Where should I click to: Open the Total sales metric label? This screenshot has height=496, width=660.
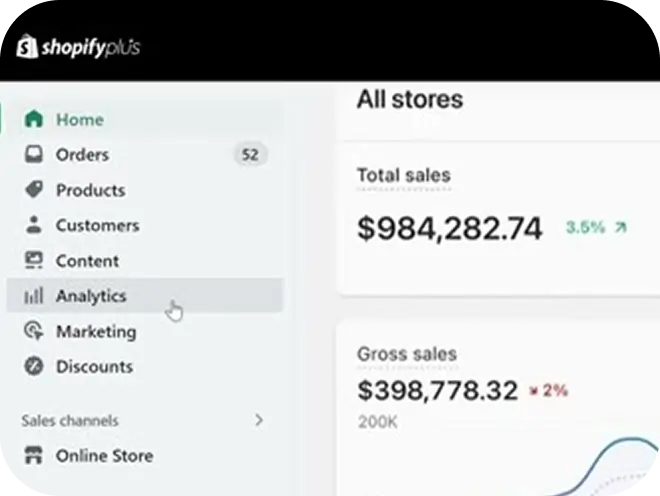pyautogui.click(x=403, y=176)
